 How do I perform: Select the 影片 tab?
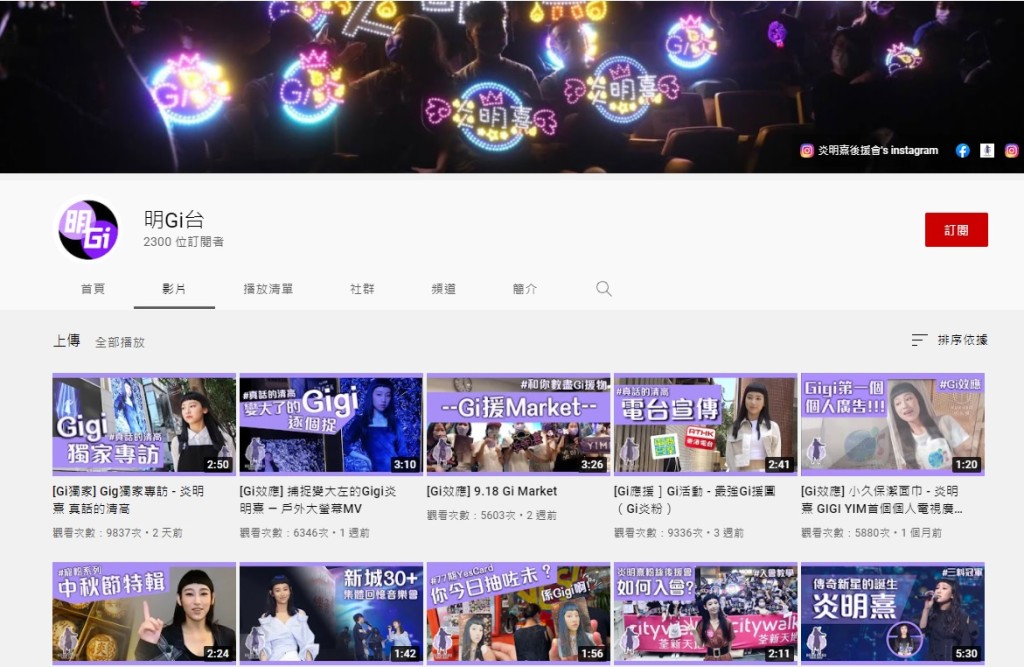point(174,289)
